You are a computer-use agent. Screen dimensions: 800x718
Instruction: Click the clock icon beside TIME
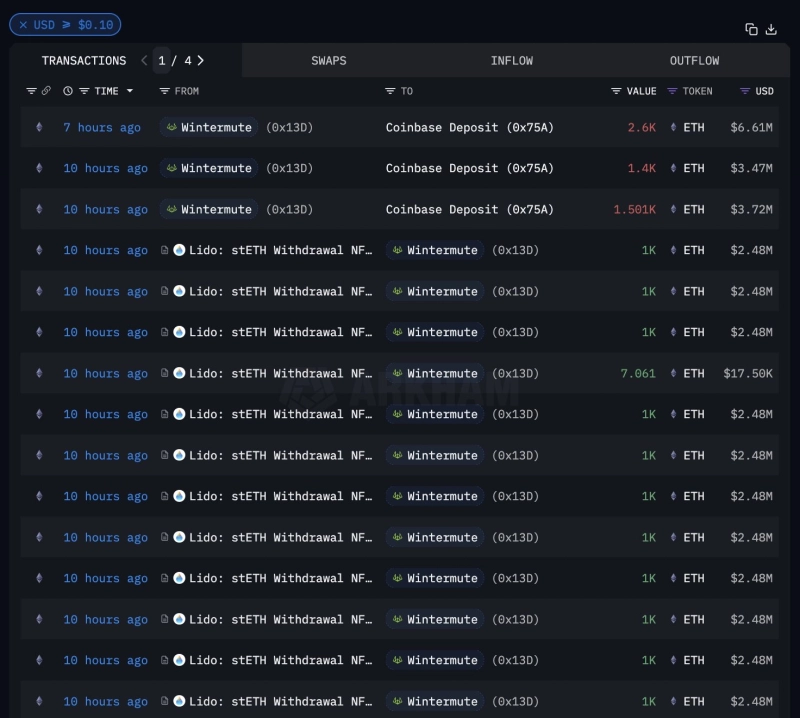click(x=68, y=91)
